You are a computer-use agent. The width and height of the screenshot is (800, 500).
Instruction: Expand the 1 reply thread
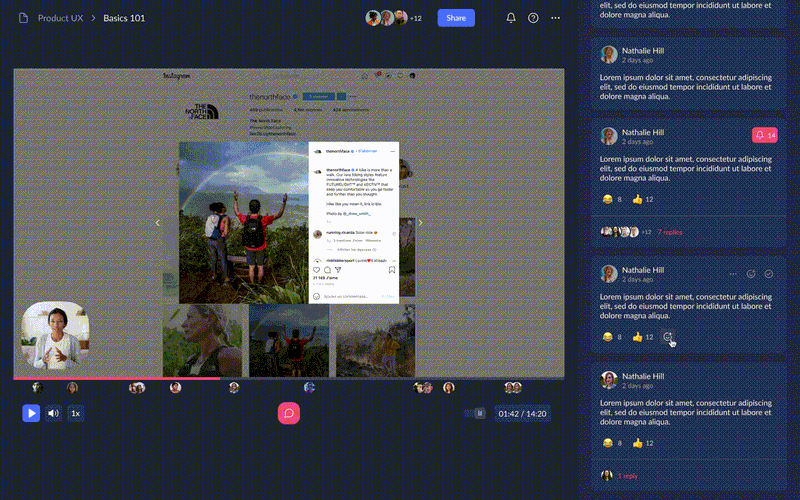628,476
